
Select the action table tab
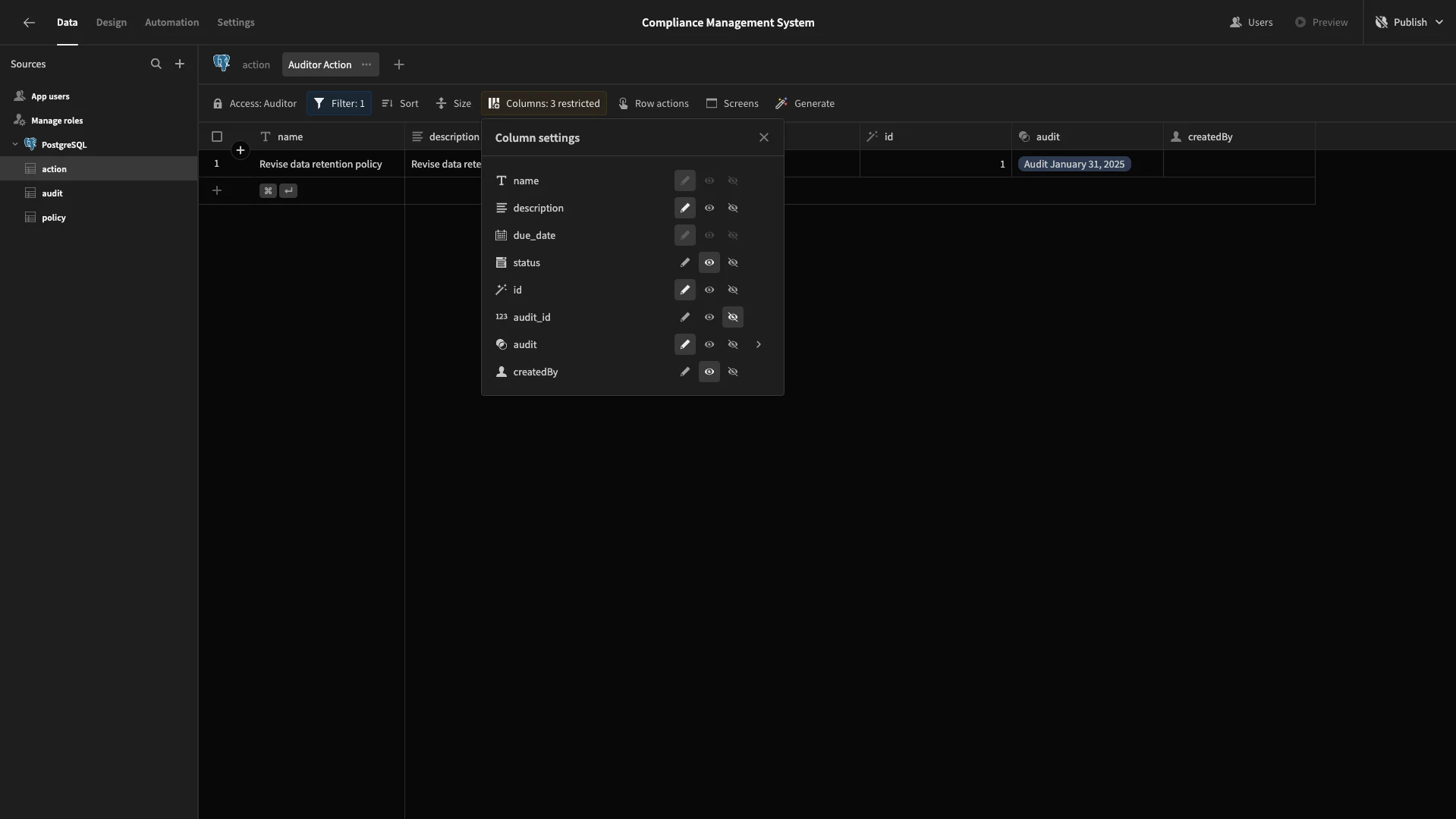tap(256, 64)
